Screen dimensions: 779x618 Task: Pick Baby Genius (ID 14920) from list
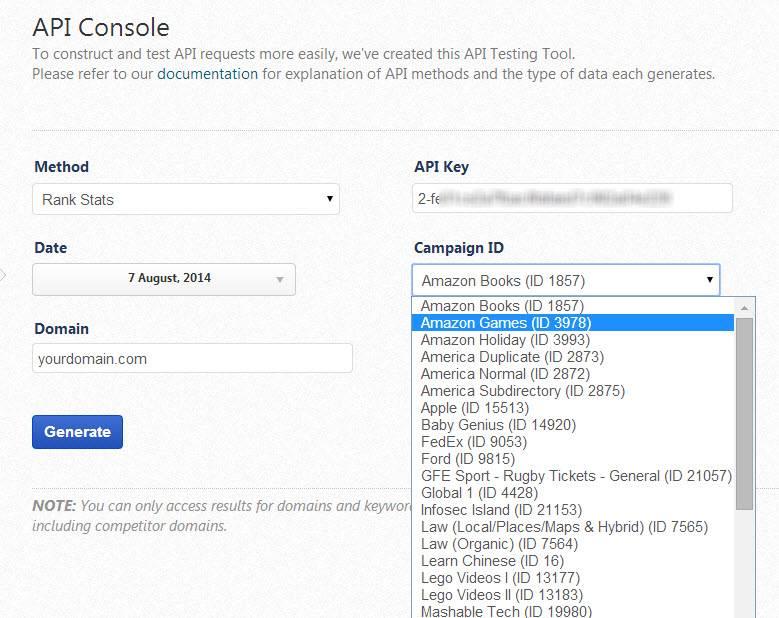pos(498,425)
